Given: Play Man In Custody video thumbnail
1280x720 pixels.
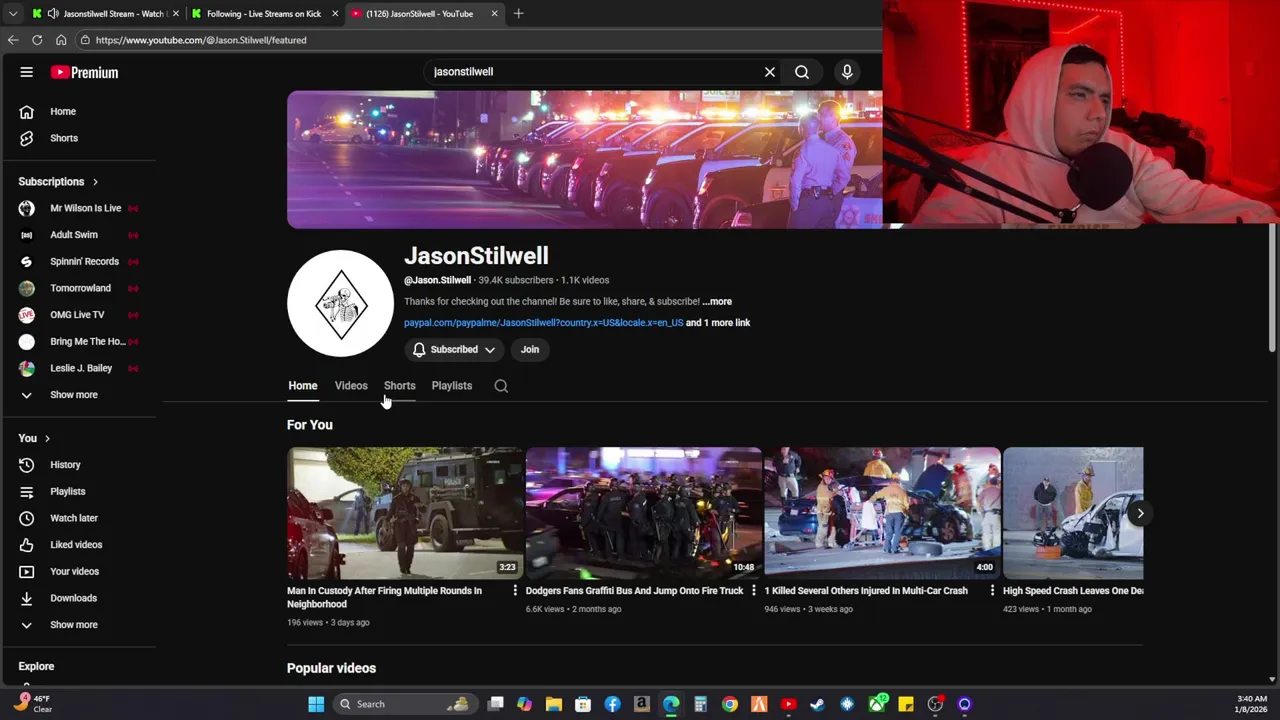Looking at the screenshot, I should coord(405,513).
